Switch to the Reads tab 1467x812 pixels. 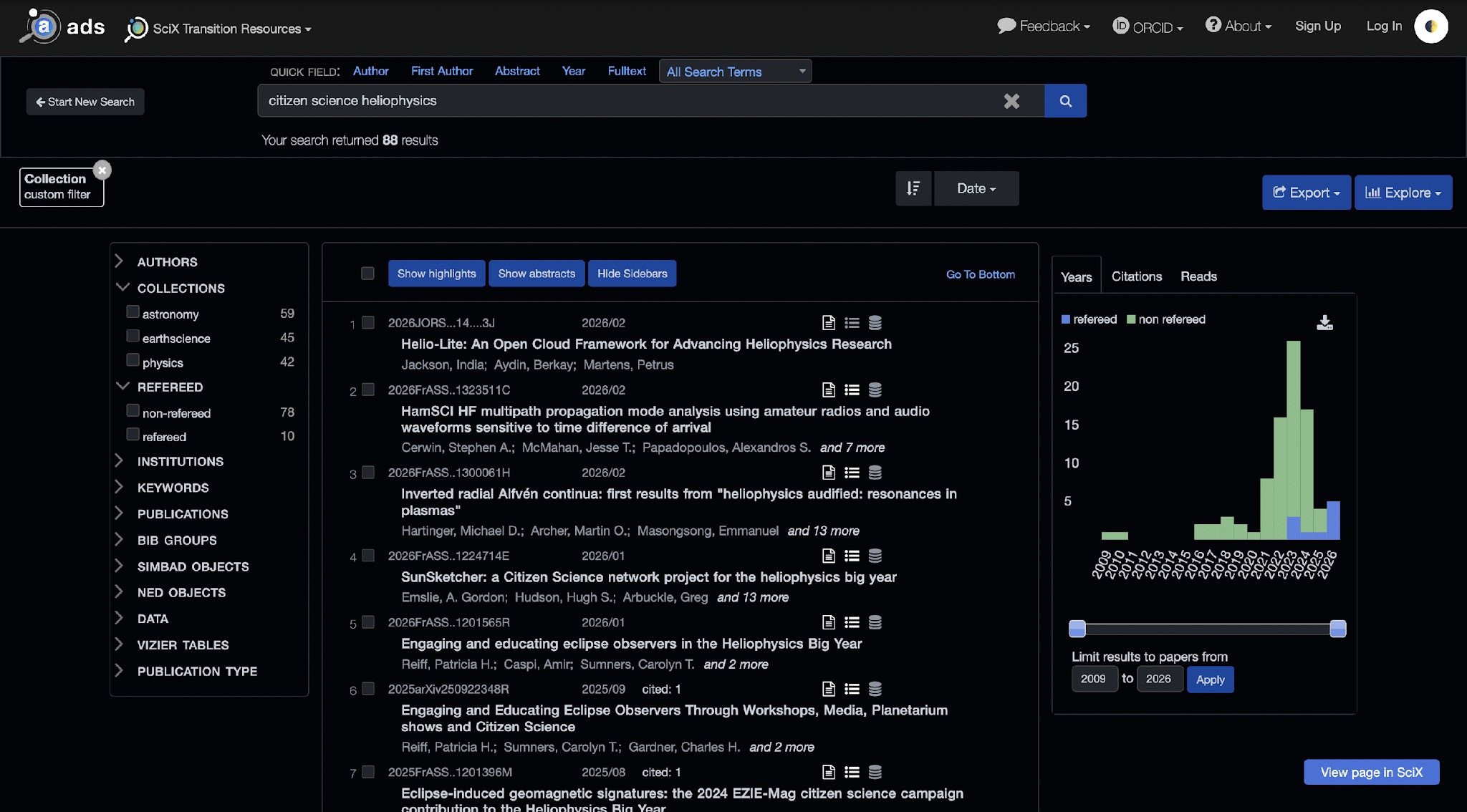click(x=1198, y=276)
